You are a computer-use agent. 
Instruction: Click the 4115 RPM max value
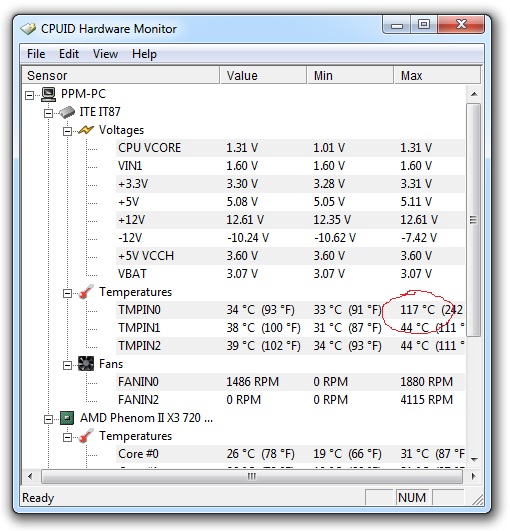coord(427,400)
